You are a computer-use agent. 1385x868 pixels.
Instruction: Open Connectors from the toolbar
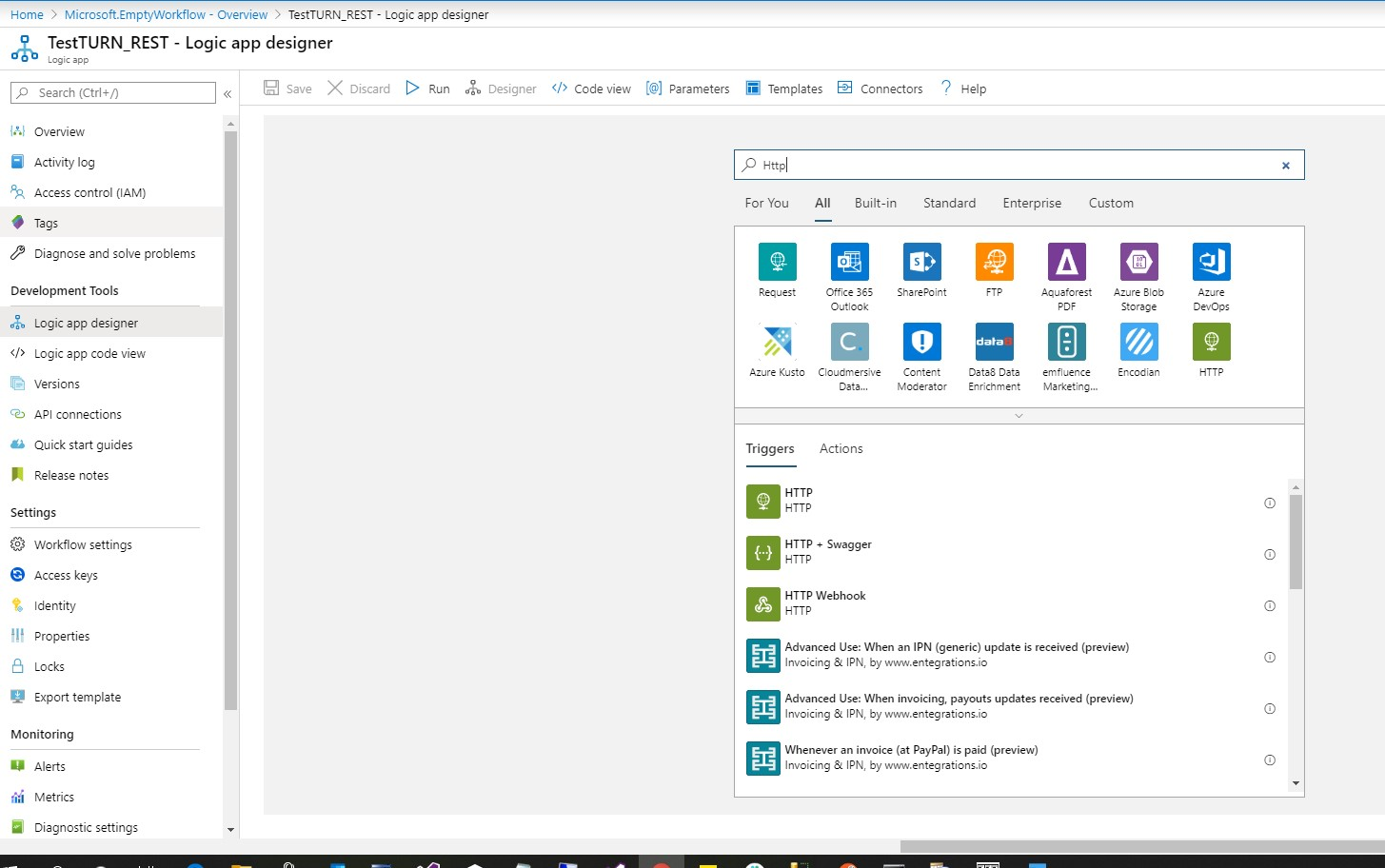880,89
